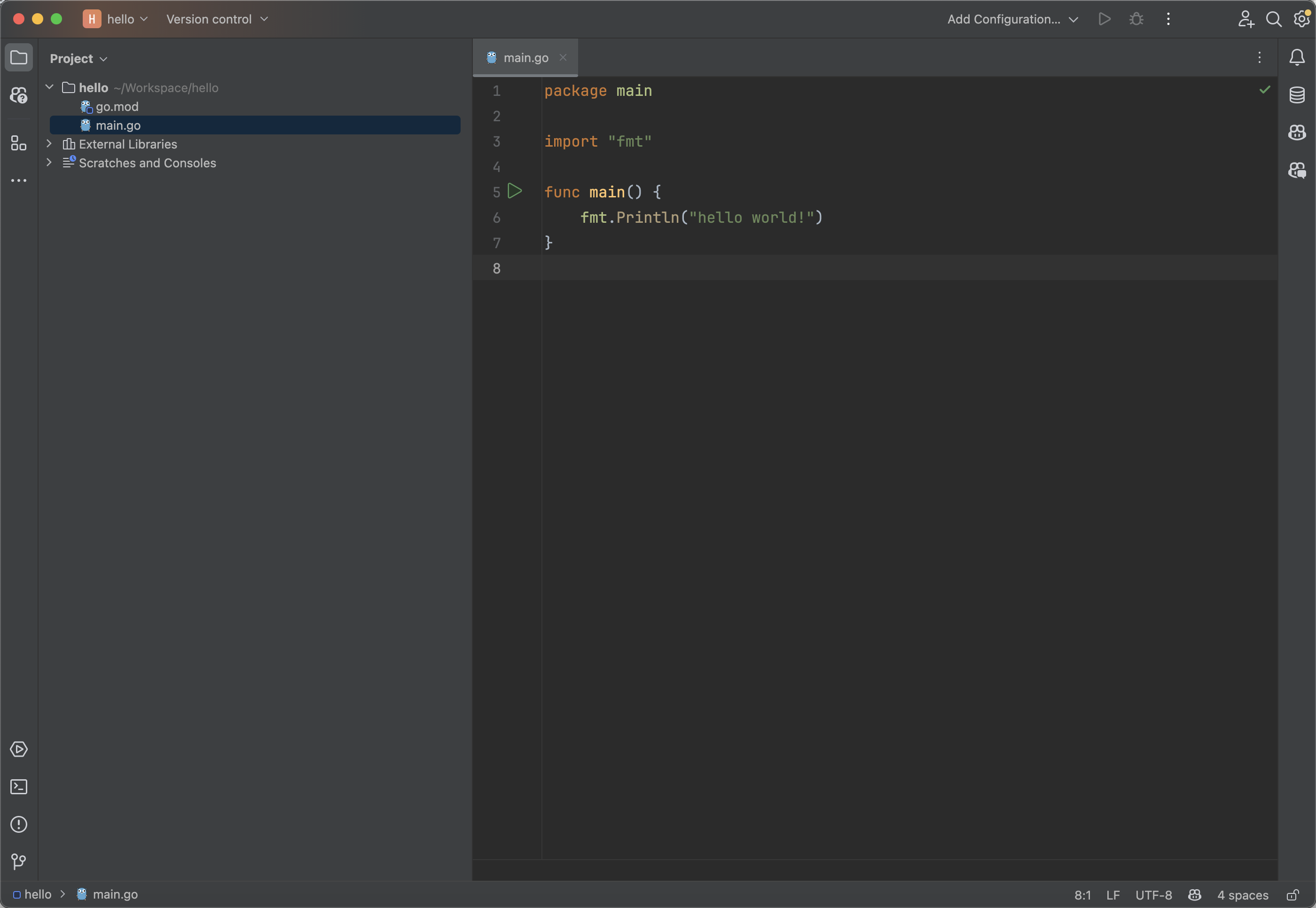Open Search Everywhere magnifier icon
Viewport: 1316px width, 908px height.
tap(1273, 19)
